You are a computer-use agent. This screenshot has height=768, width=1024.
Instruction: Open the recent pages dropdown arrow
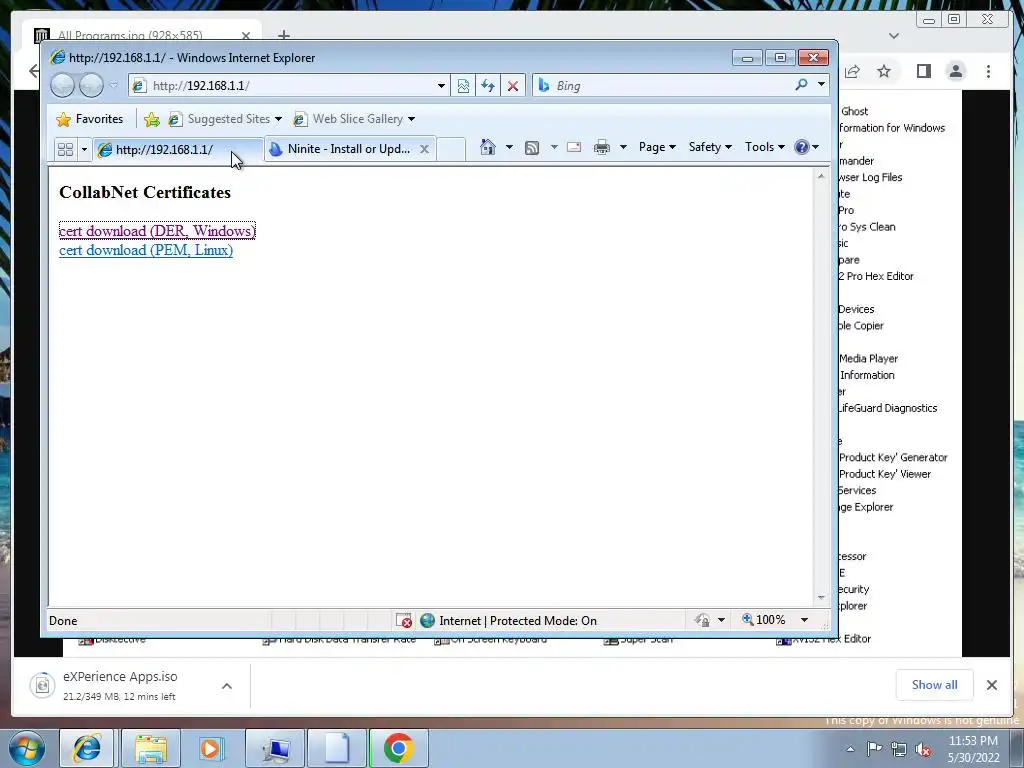tap(114, 85)
